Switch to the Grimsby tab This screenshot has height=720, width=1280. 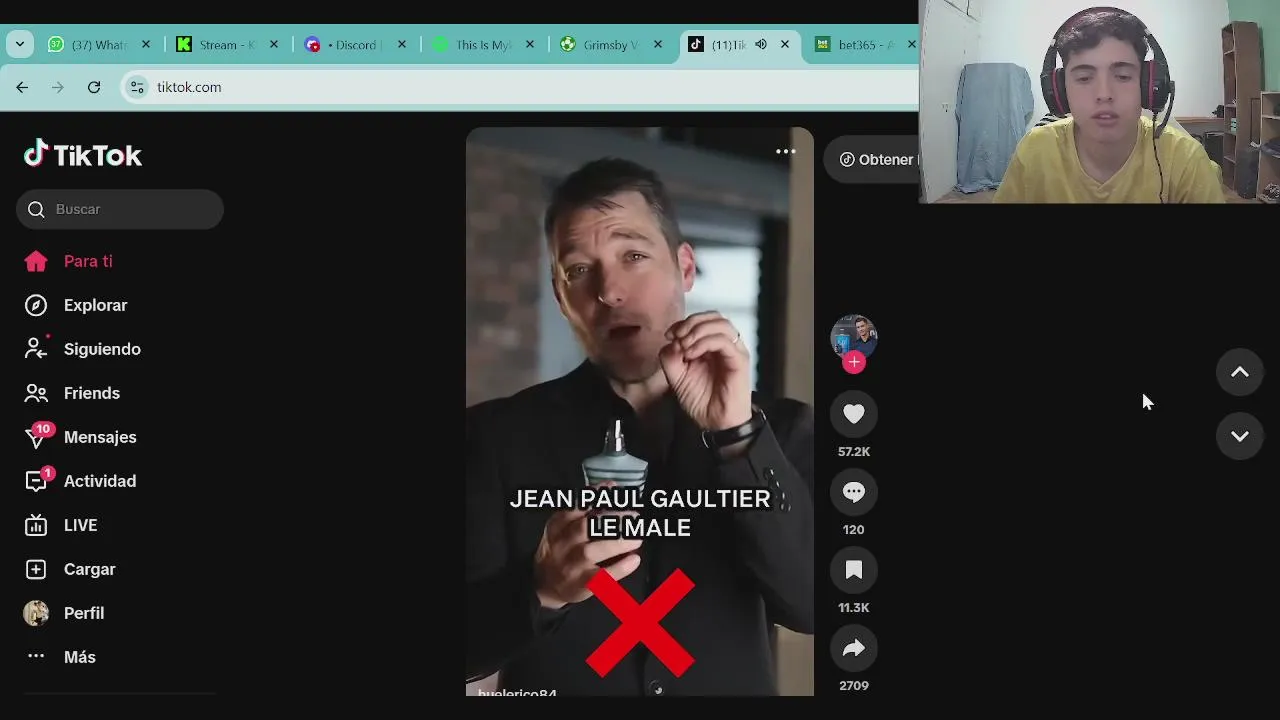pos(612,44)
